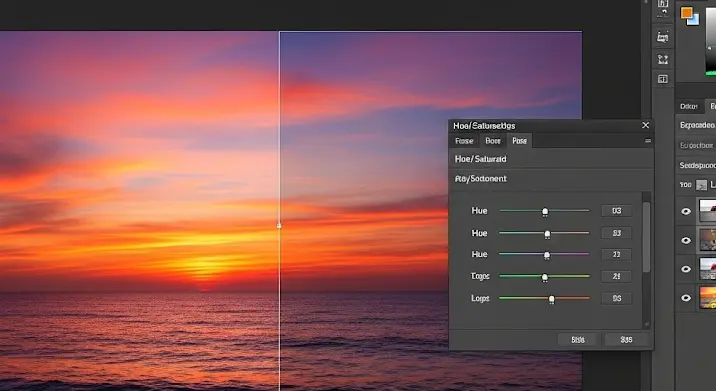Click the Hue slider beside the 22 field
The image size is (716, 391).
[544, 255]
